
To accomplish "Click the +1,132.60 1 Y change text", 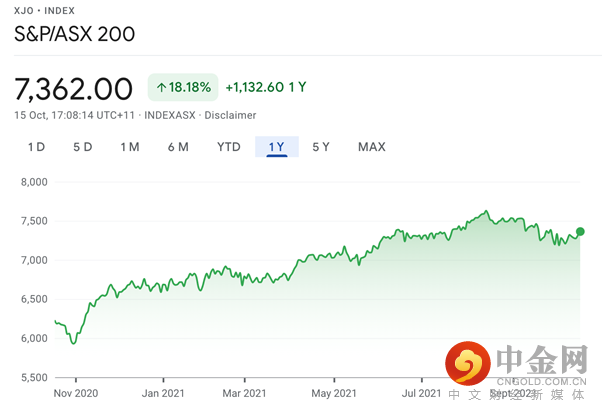I will click(265, 88).
